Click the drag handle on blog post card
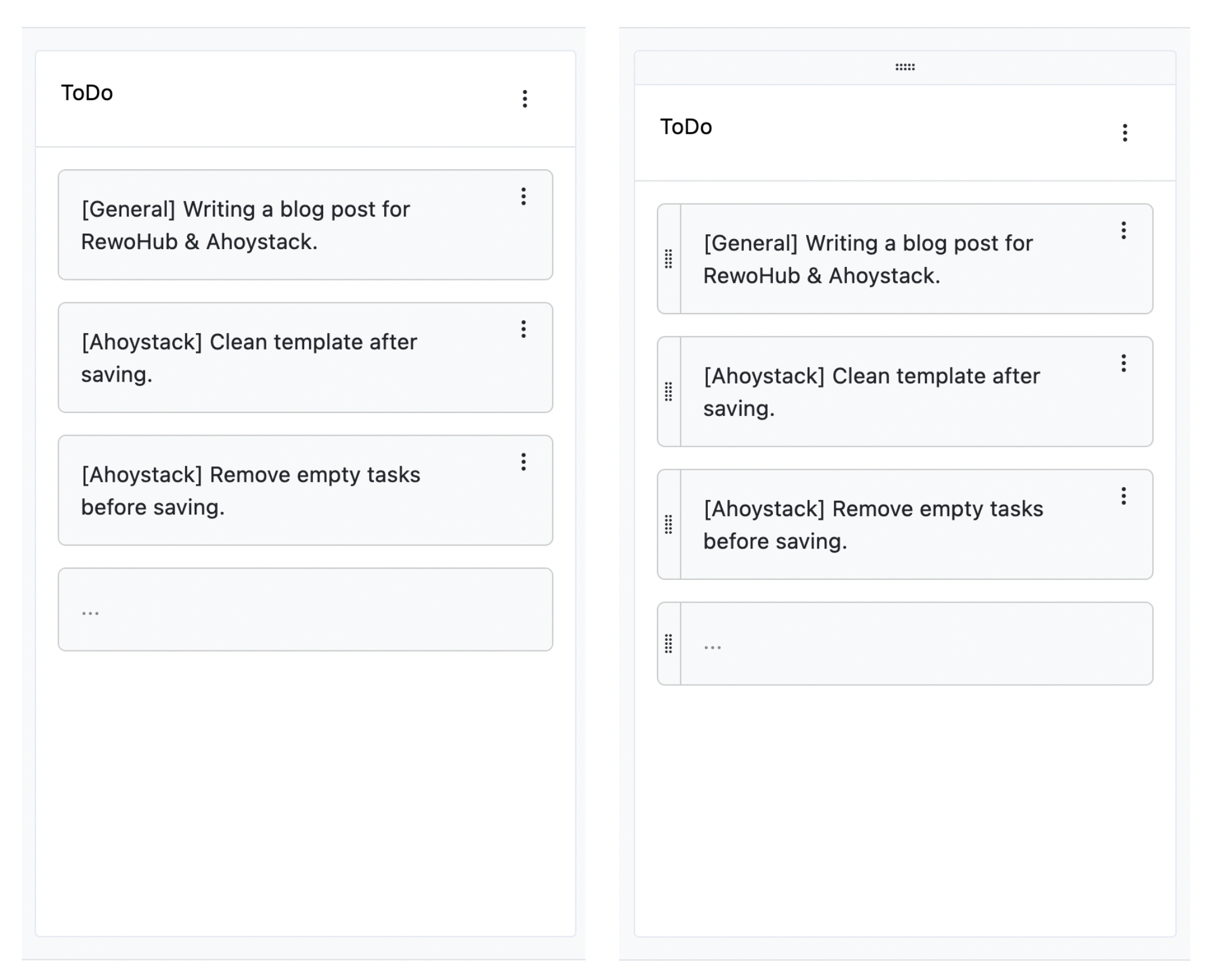Image resolution: width=1218 pixels, height=980 pixels. click(669, 259)
